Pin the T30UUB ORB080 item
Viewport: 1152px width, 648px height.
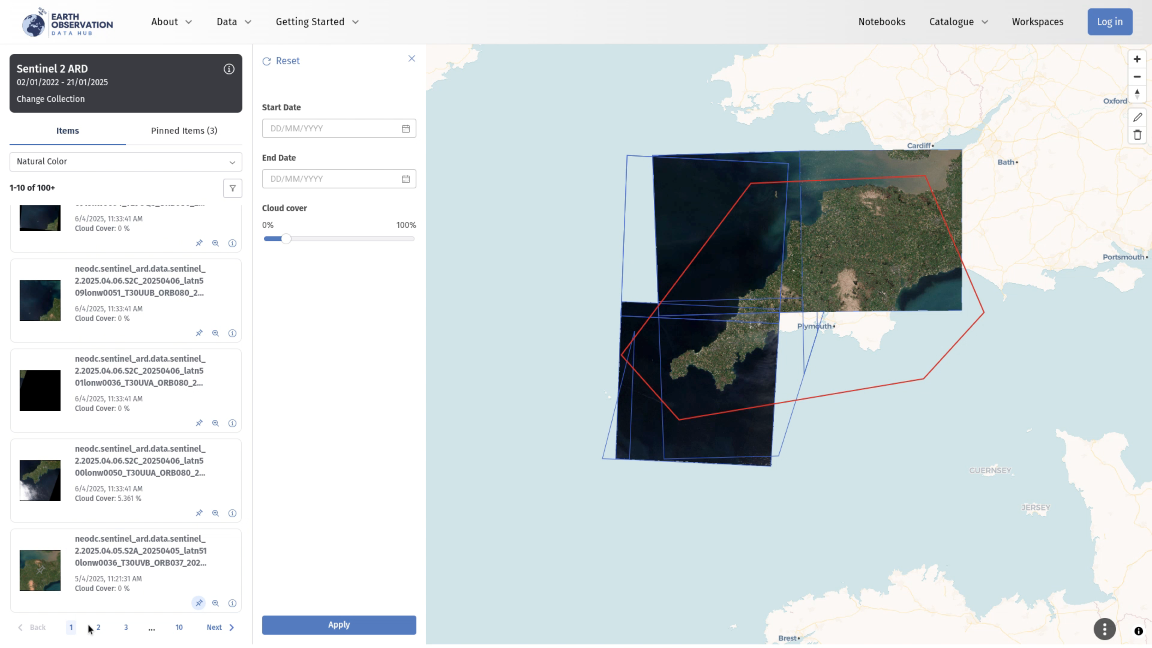click(x=199, y=333)
